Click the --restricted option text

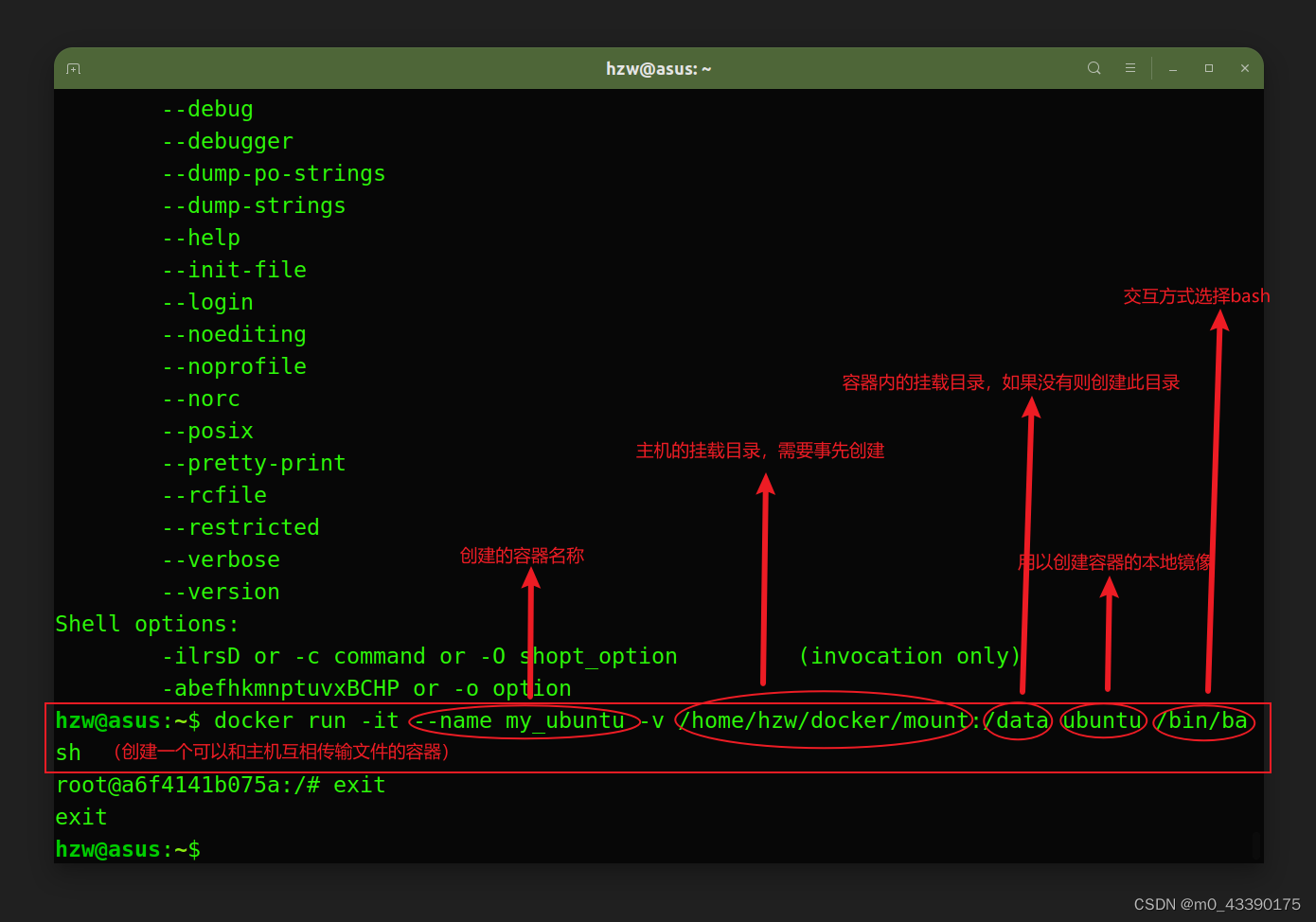click(240, 527)
